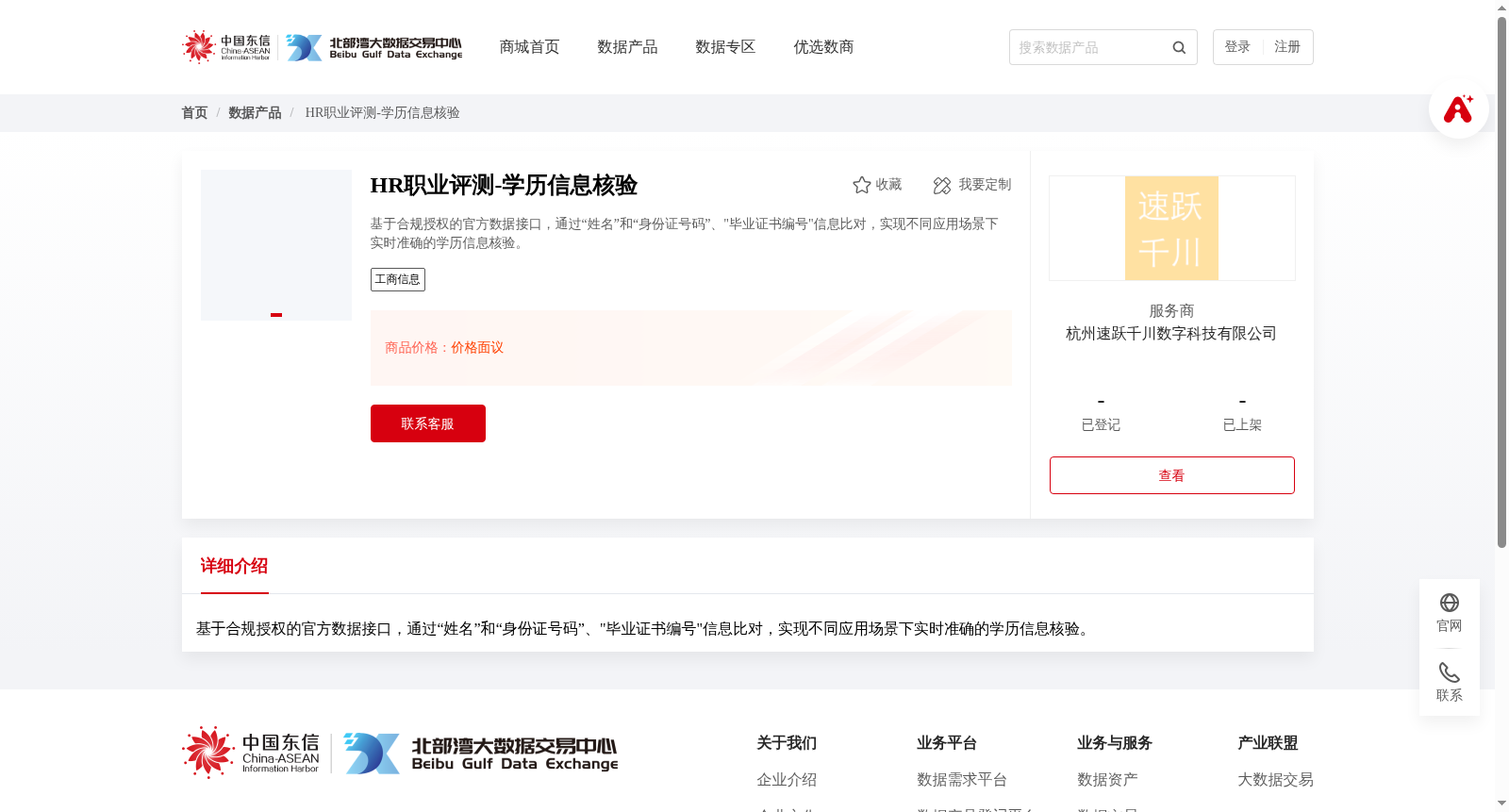Image resolution: width=1509 pixels, height=812 pixels.
Task: Click the 数据资产 footer link
Action: click(1107, 780)
